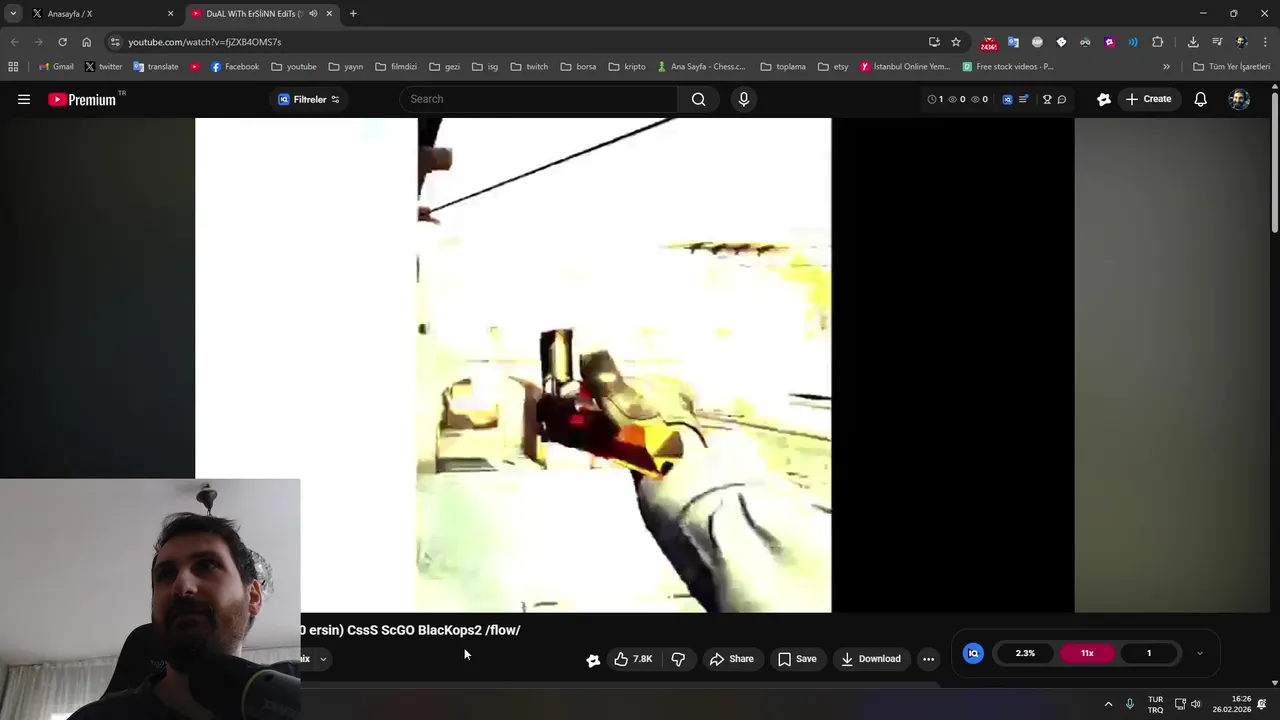This screenshot has width=1280, height=720.
Task: Click the video player frame
Action: (x=634, y=365)
